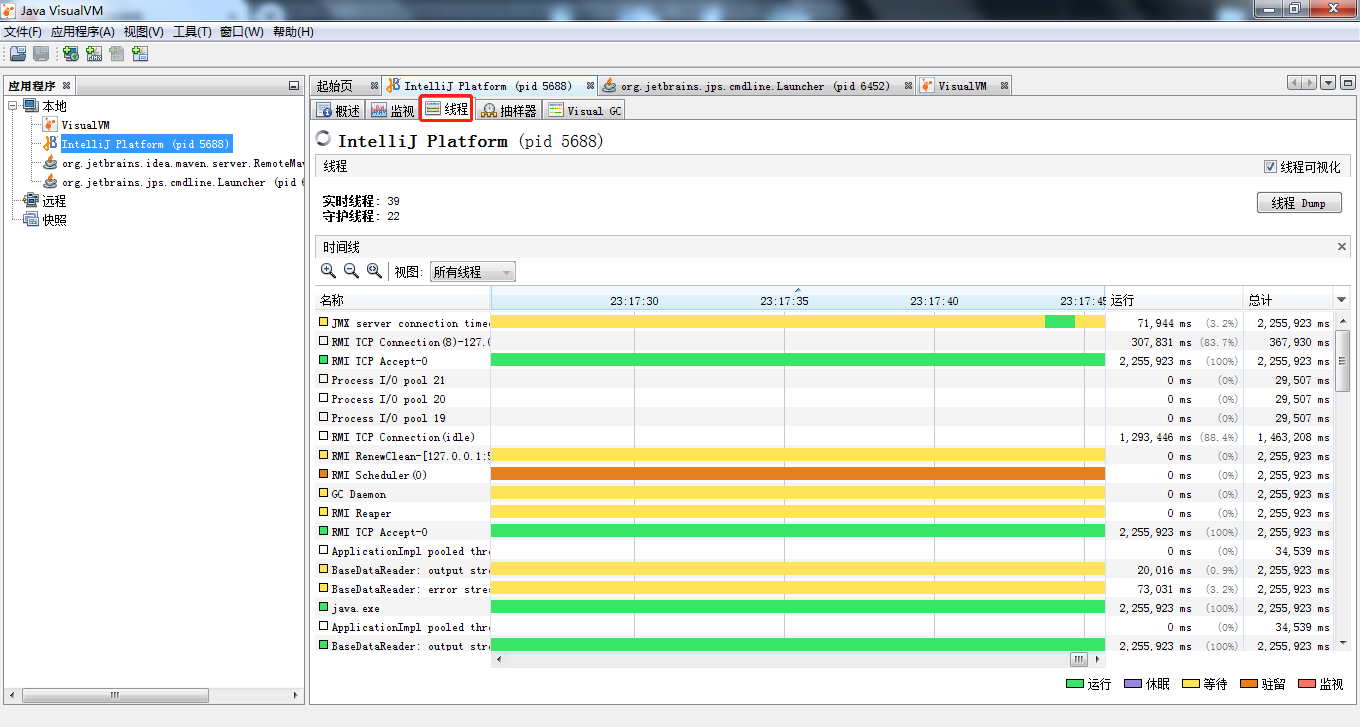Switch to the 起始页 start page tab
Viewport: 1360px width, 727px height.
click(x=346, y=86)
